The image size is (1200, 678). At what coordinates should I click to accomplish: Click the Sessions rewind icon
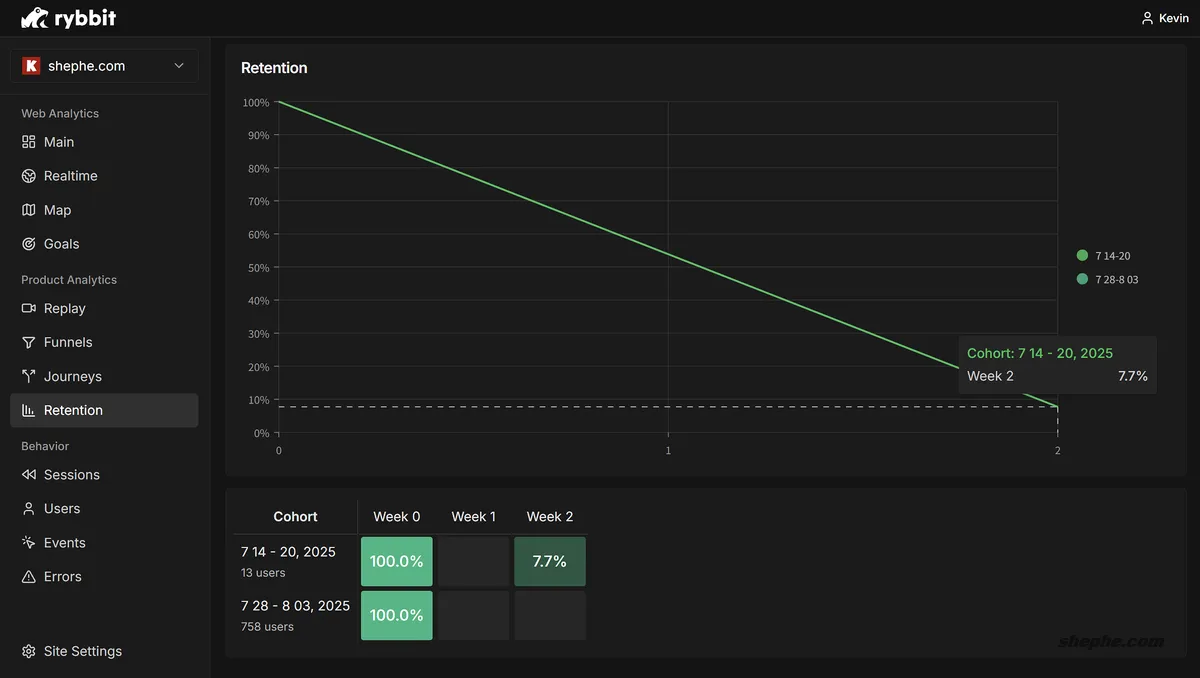29,475
